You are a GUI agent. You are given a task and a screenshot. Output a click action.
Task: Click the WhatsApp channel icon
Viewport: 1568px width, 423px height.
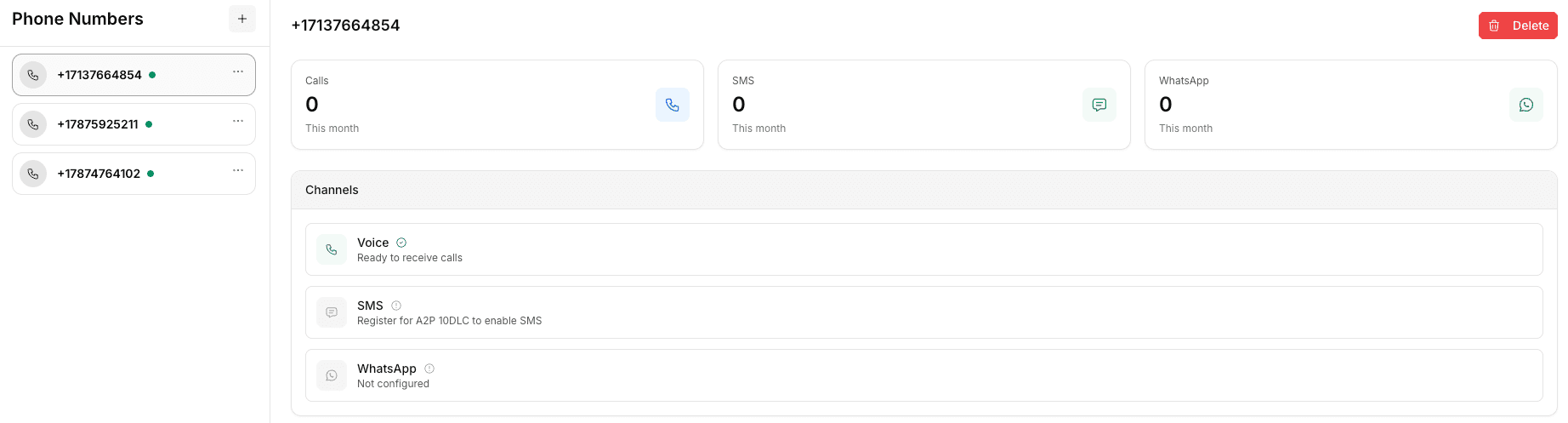click(x=332, y=375)
